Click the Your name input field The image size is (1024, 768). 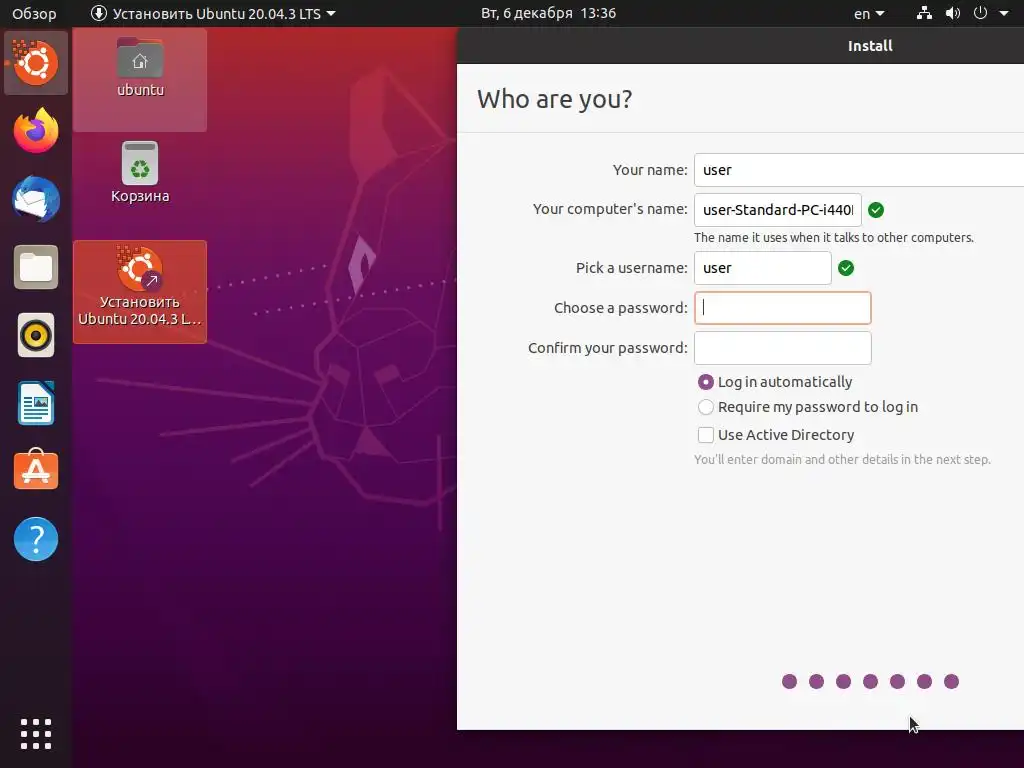tap(859, 170)
